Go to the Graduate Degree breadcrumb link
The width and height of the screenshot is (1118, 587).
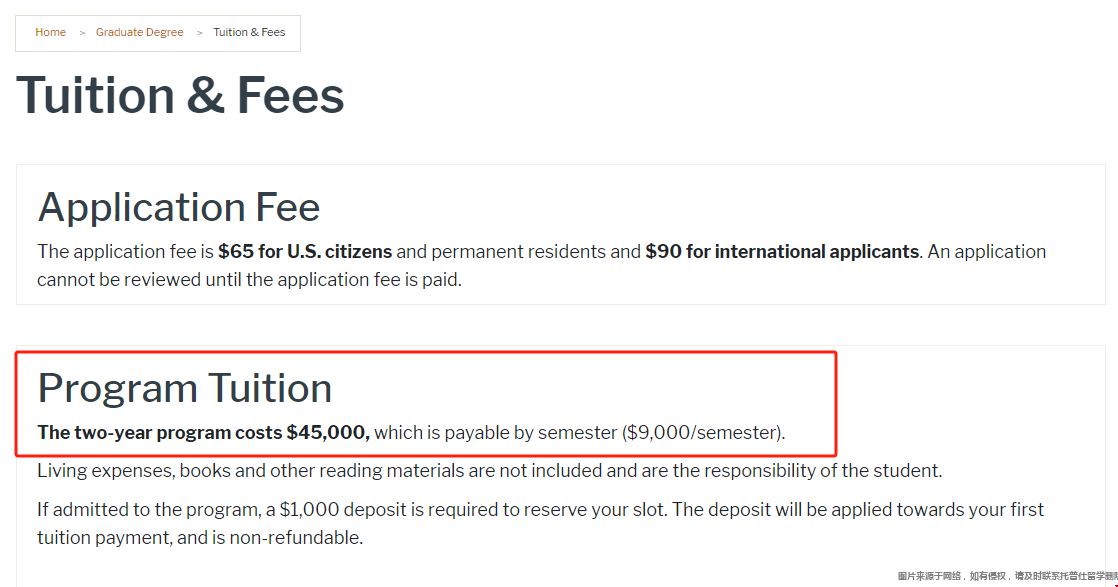coord(139,32)
